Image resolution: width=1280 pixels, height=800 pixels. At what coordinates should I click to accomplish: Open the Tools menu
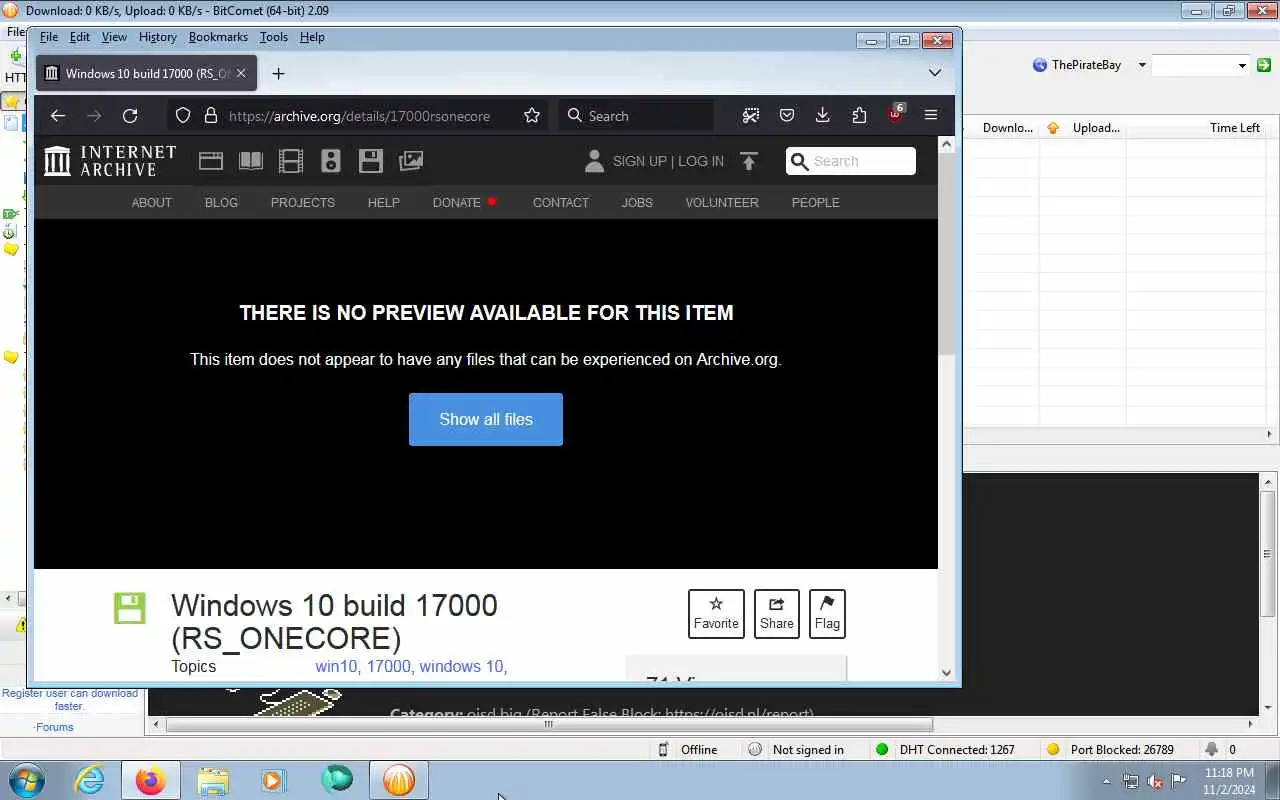point(274,37)
